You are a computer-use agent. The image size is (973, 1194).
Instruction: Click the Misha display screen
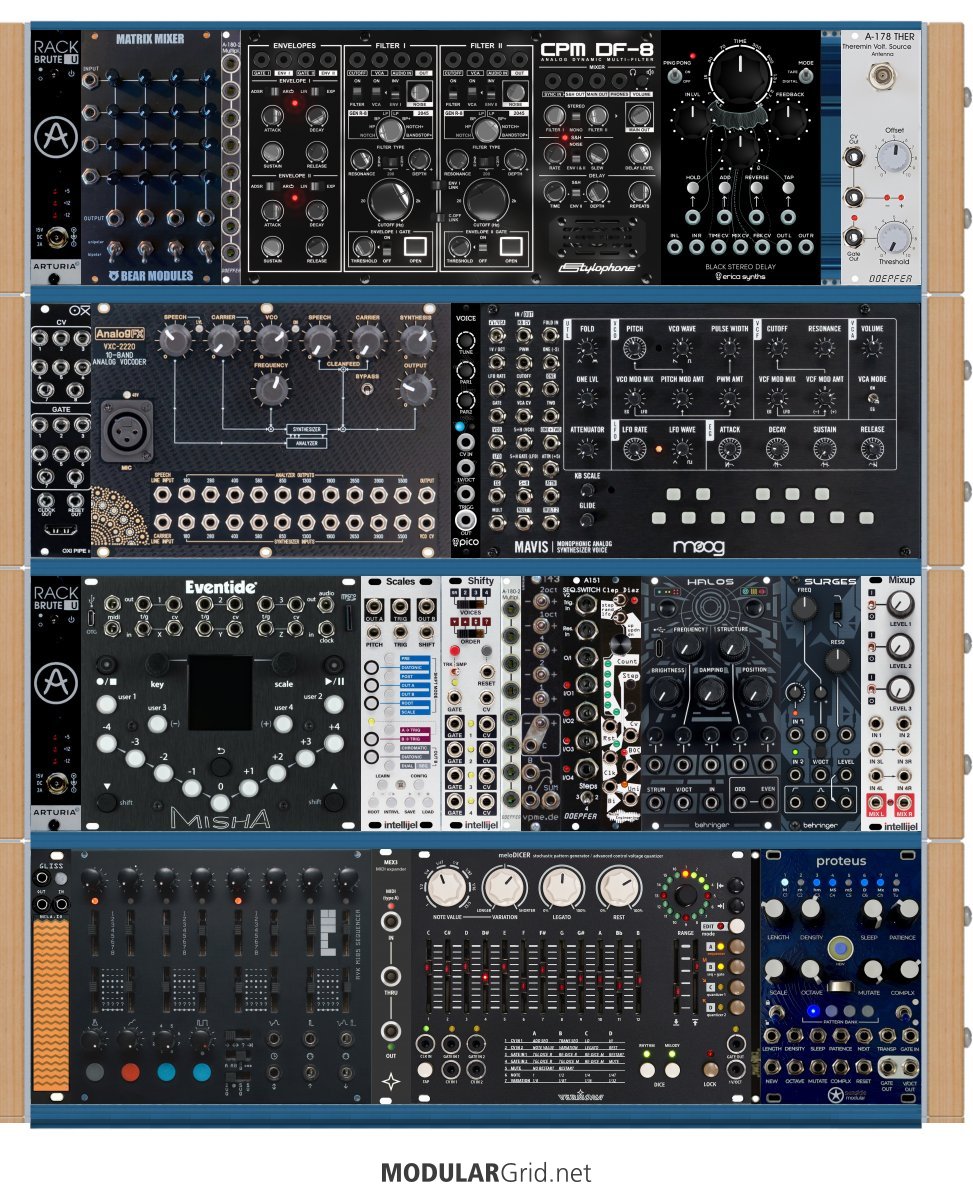click(220, 694)
